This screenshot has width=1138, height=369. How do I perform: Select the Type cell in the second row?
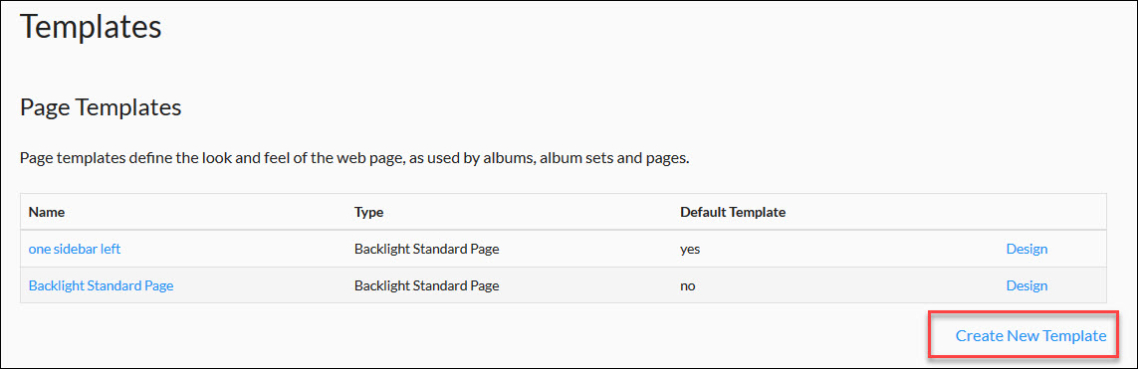pos(427,285)
